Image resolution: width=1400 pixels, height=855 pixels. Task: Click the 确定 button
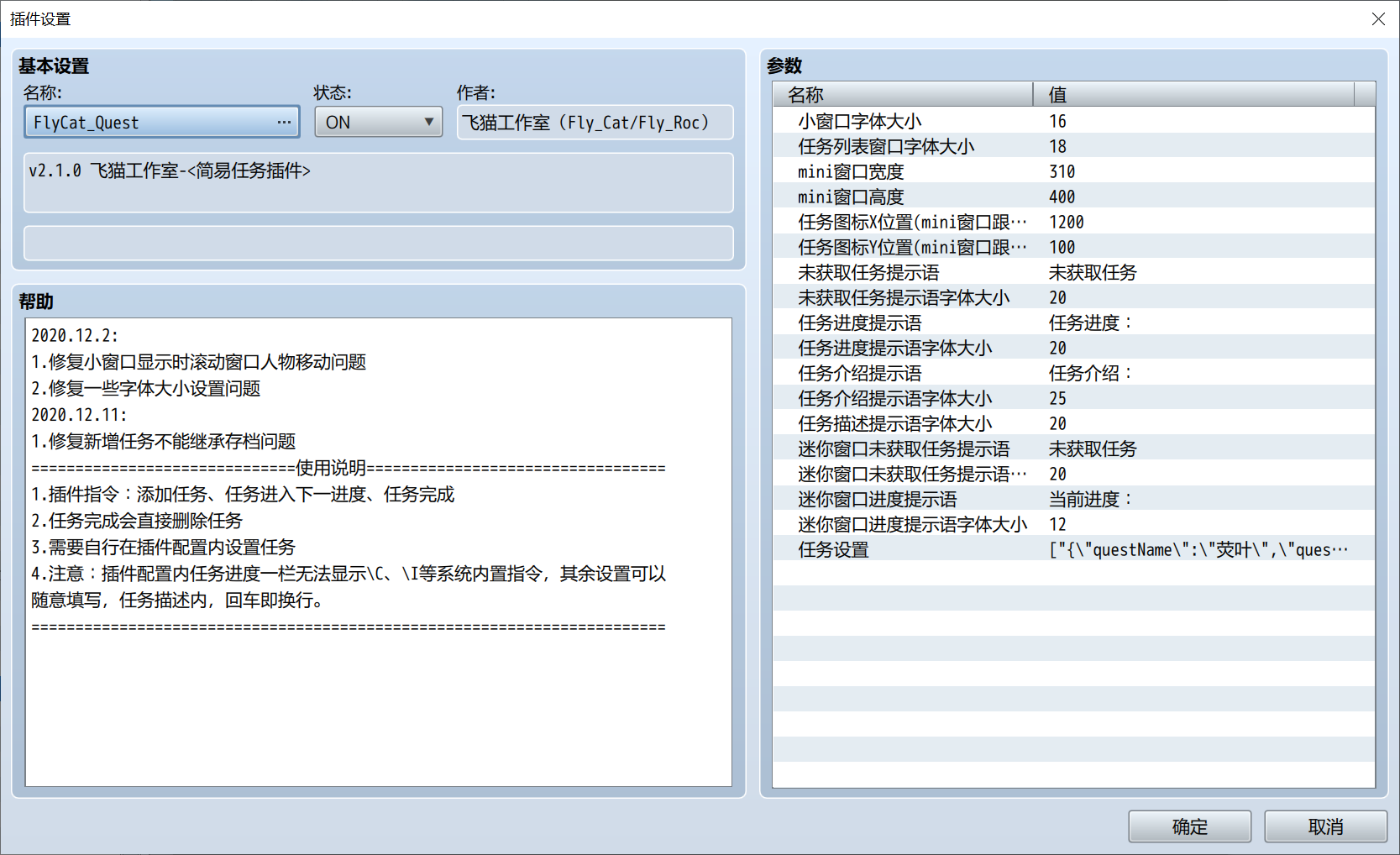pos(1189,826)
